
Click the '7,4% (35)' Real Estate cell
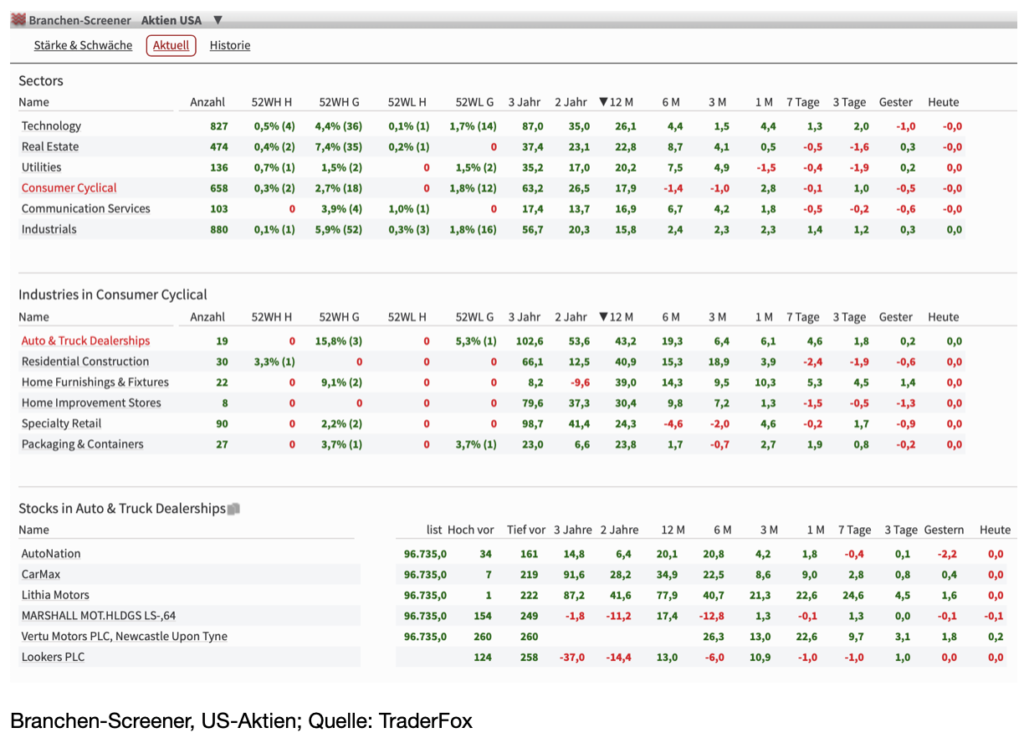tap(338, 147)
